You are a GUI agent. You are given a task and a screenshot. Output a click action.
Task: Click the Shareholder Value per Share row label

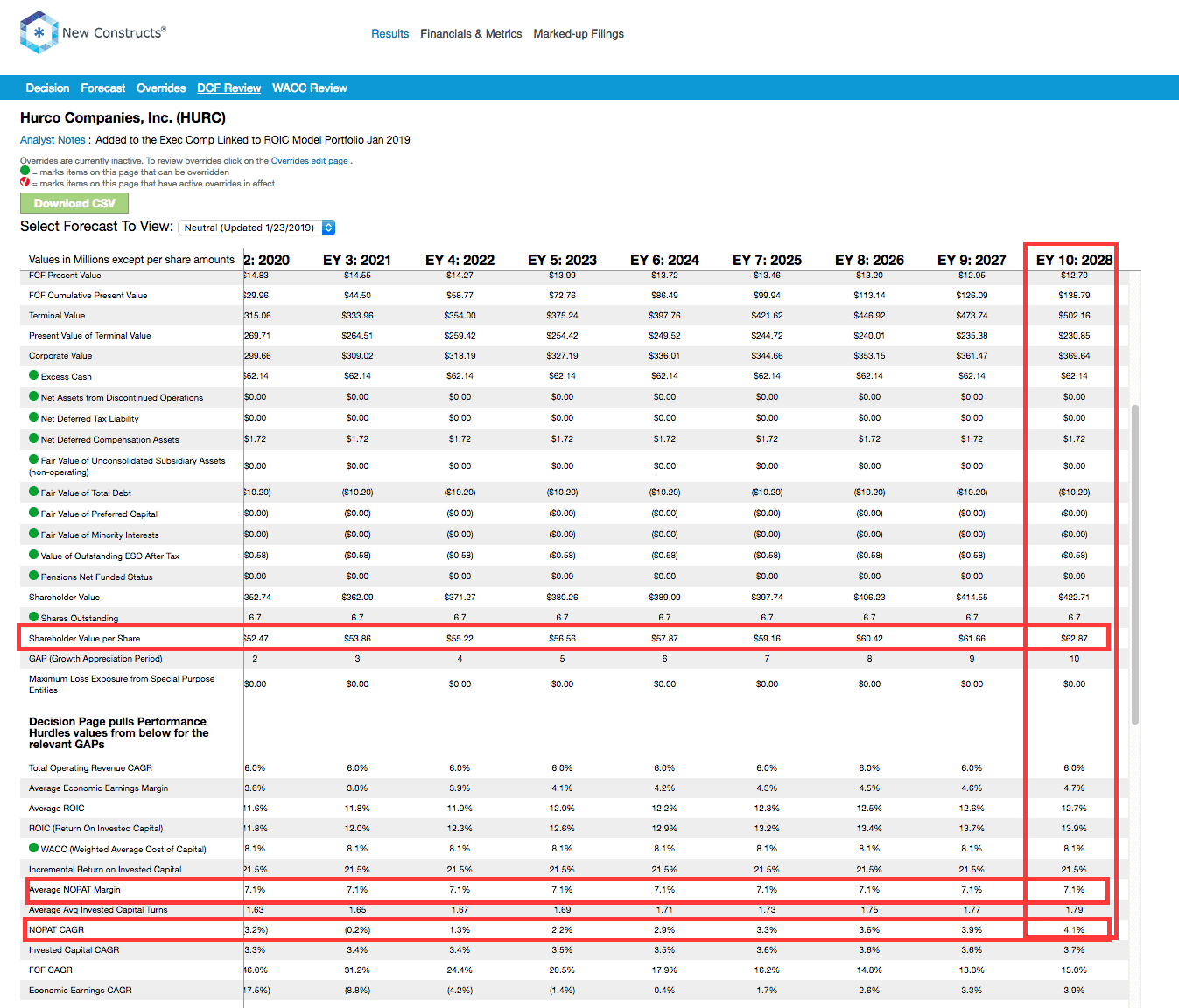point(84,639)
